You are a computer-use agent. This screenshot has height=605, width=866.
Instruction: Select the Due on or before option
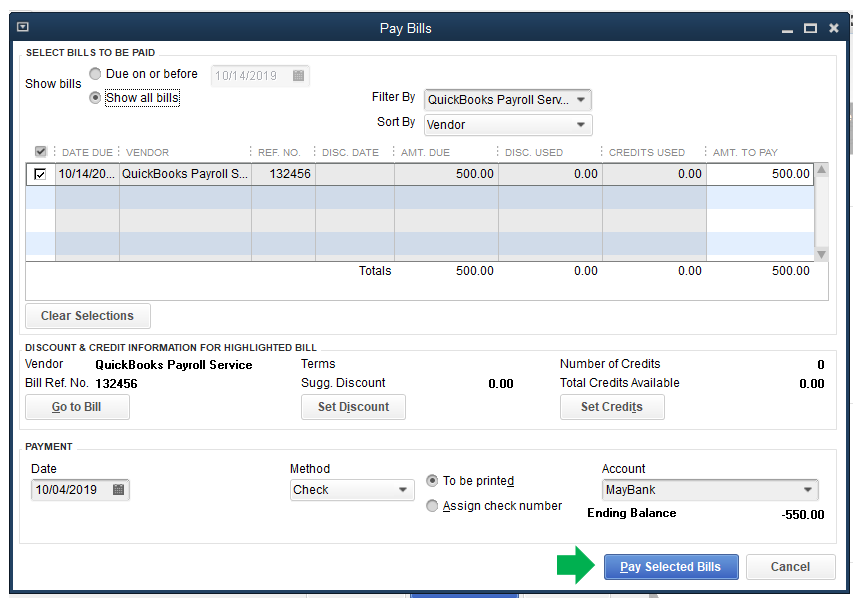(x=96, y=74)
